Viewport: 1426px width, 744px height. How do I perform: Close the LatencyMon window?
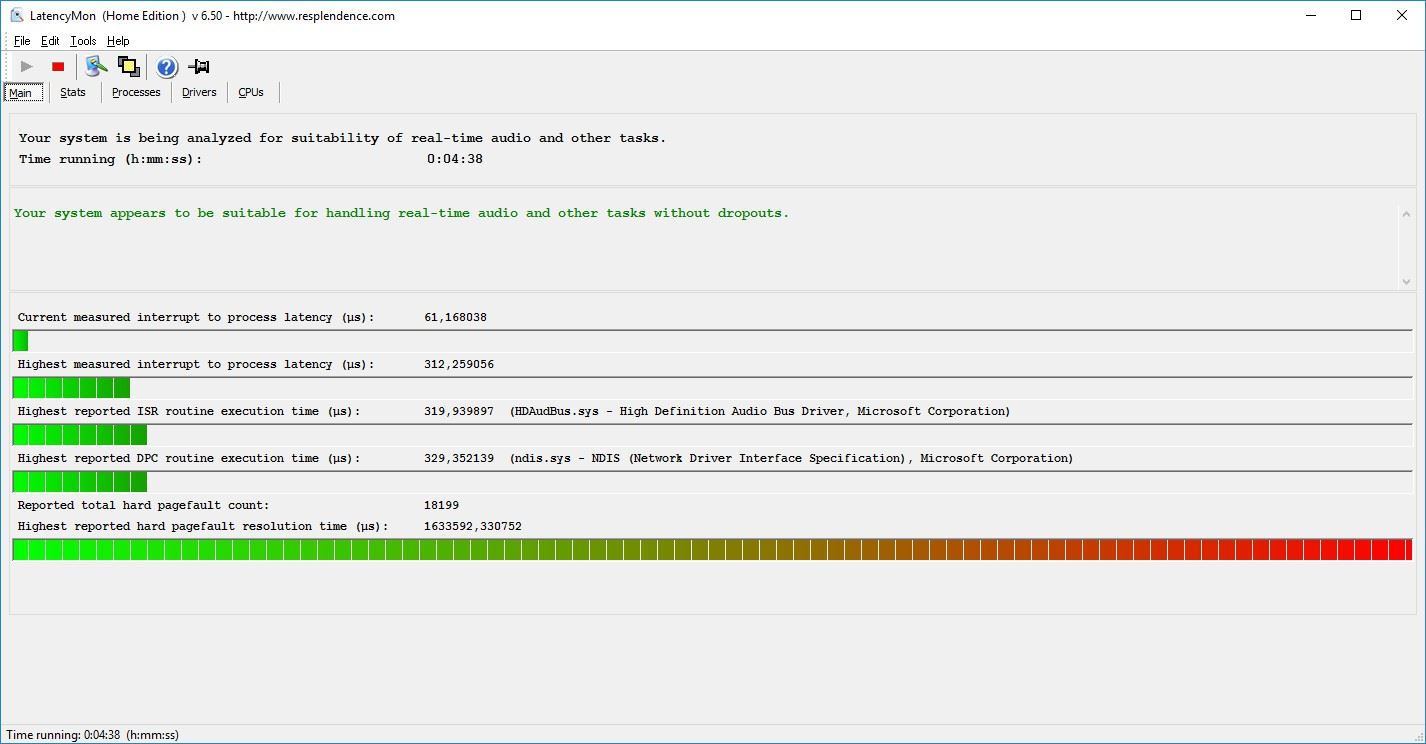pyautogui.click(x=1402, y=15)
